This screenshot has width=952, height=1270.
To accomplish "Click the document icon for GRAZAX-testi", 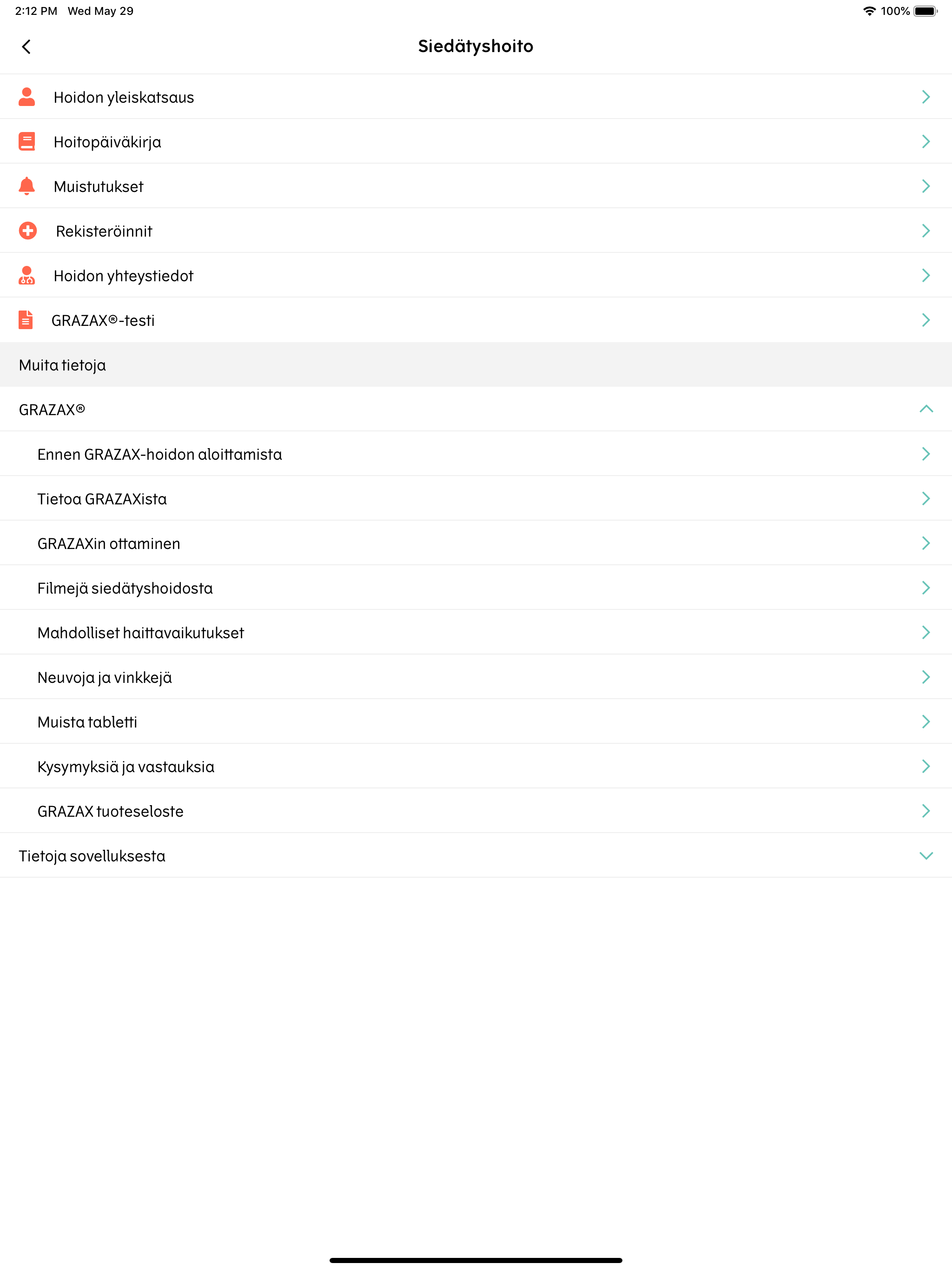I will (25, 320).
